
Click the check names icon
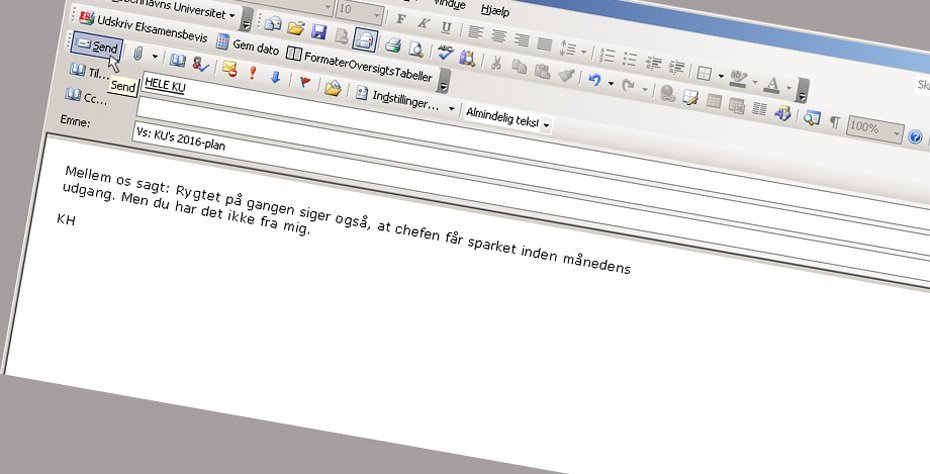point(200,64)
